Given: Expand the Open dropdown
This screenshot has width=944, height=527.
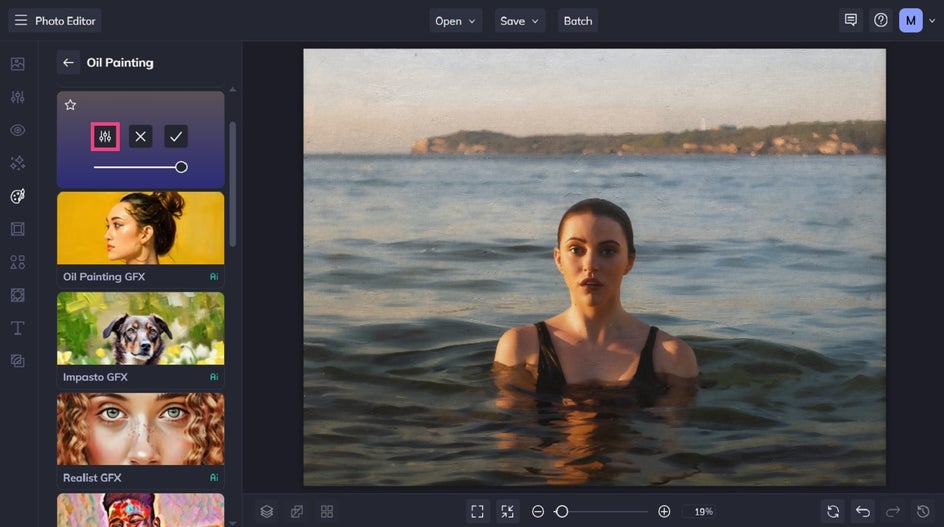Looking at the screenshot, I should (x=455, y=21).
